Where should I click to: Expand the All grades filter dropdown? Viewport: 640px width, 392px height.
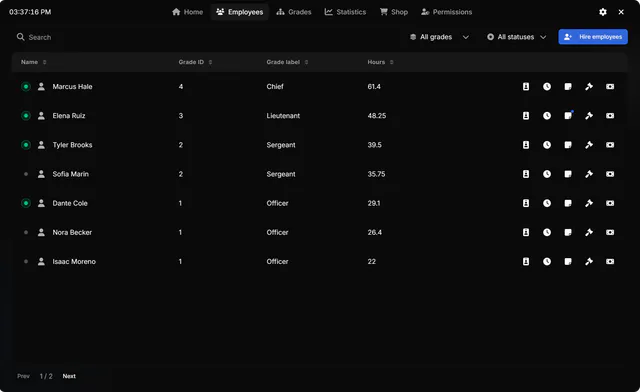coord(439,37)
